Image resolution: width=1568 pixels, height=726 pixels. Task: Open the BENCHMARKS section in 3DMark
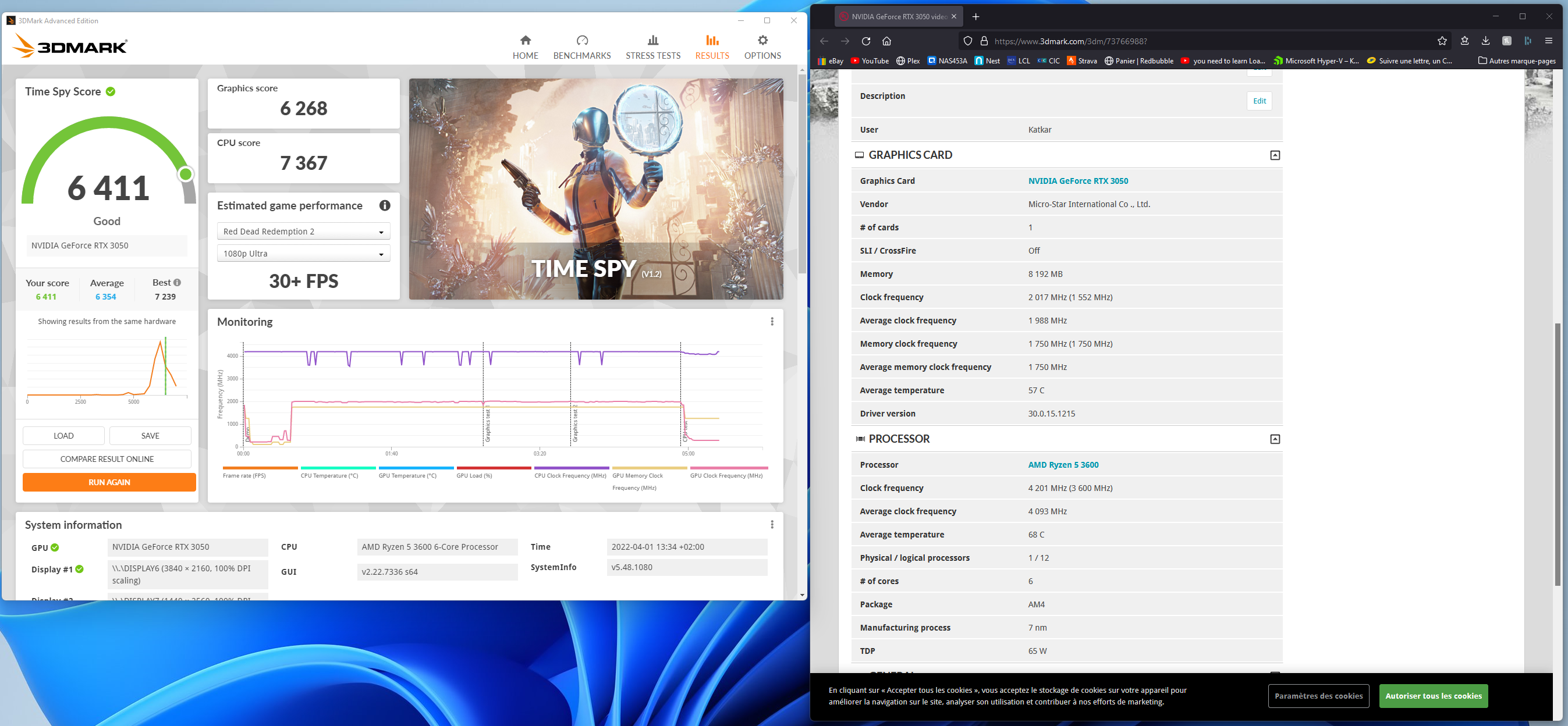point(582,48)
